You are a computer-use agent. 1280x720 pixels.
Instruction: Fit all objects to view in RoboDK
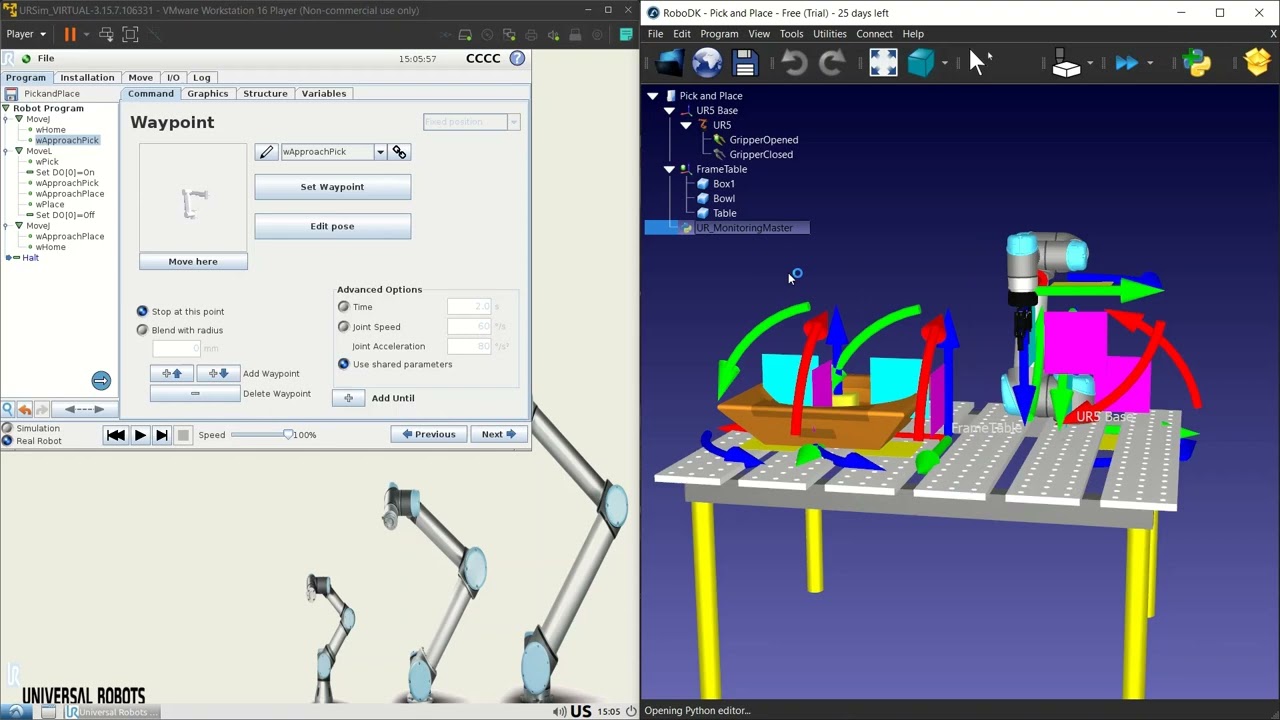pos(883,63)
